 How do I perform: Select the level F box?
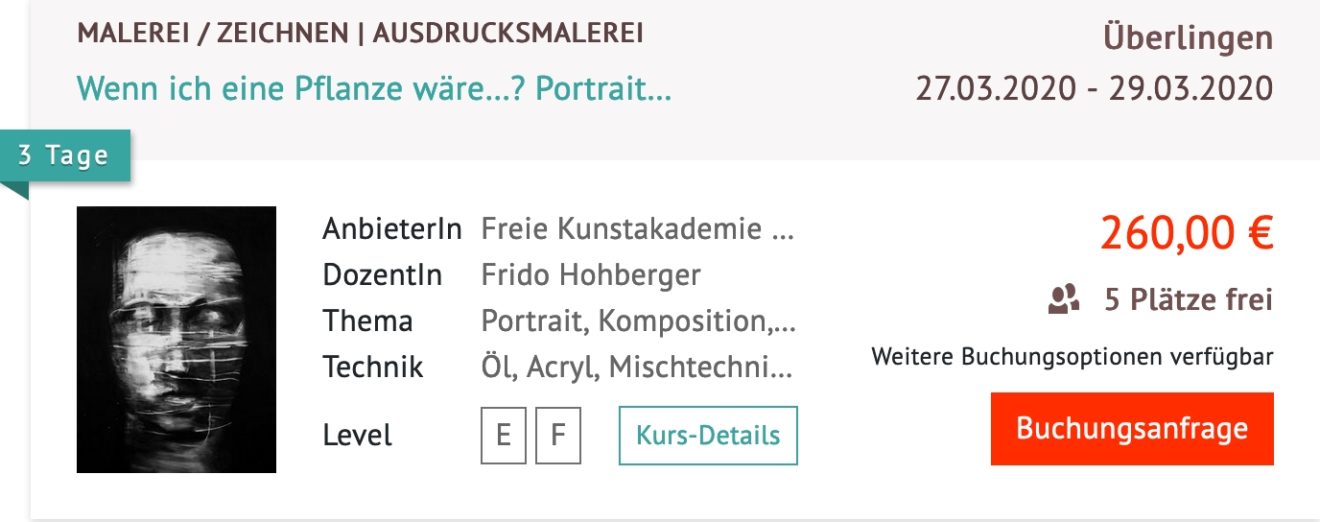pyautogui.click(x=558, y=436)
